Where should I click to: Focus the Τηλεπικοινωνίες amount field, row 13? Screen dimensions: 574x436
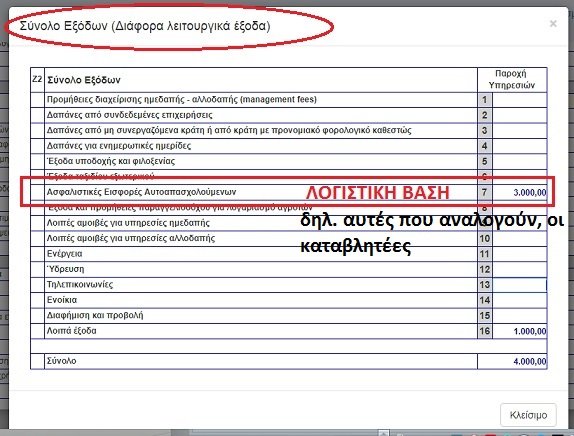point(519,285)
